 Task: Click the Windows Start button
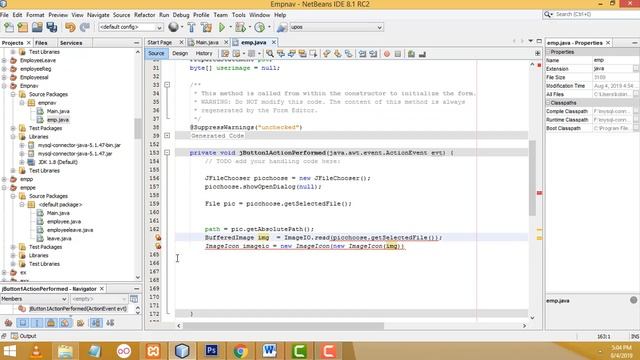tap(9, 351)
